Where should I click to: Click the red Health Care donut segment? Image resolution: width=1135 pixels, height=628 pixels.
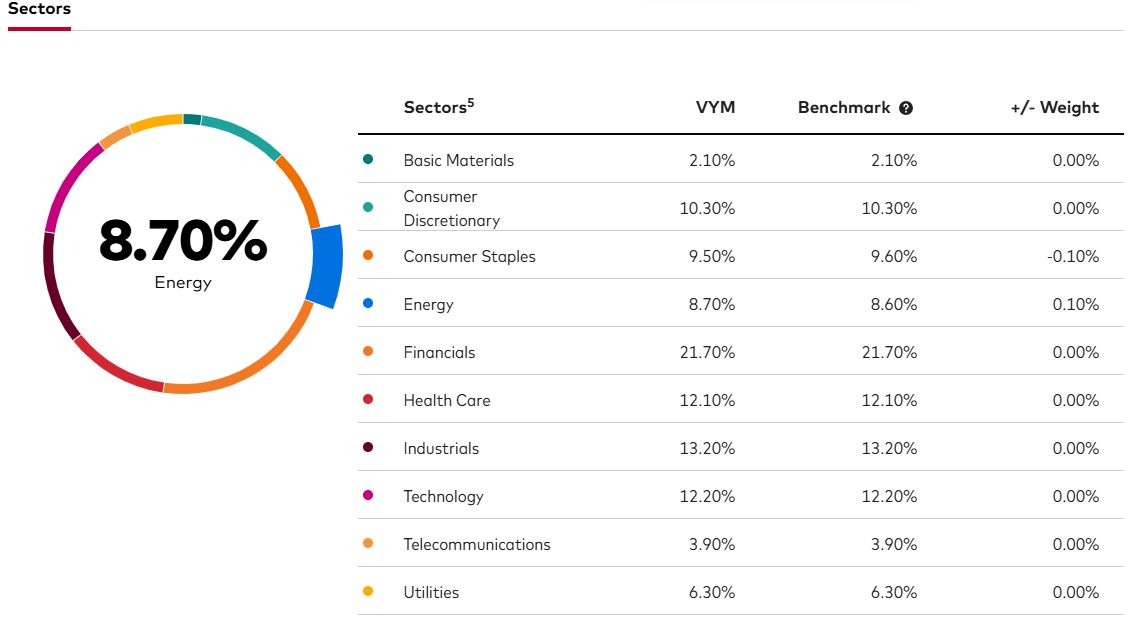[x=117, y=371]
